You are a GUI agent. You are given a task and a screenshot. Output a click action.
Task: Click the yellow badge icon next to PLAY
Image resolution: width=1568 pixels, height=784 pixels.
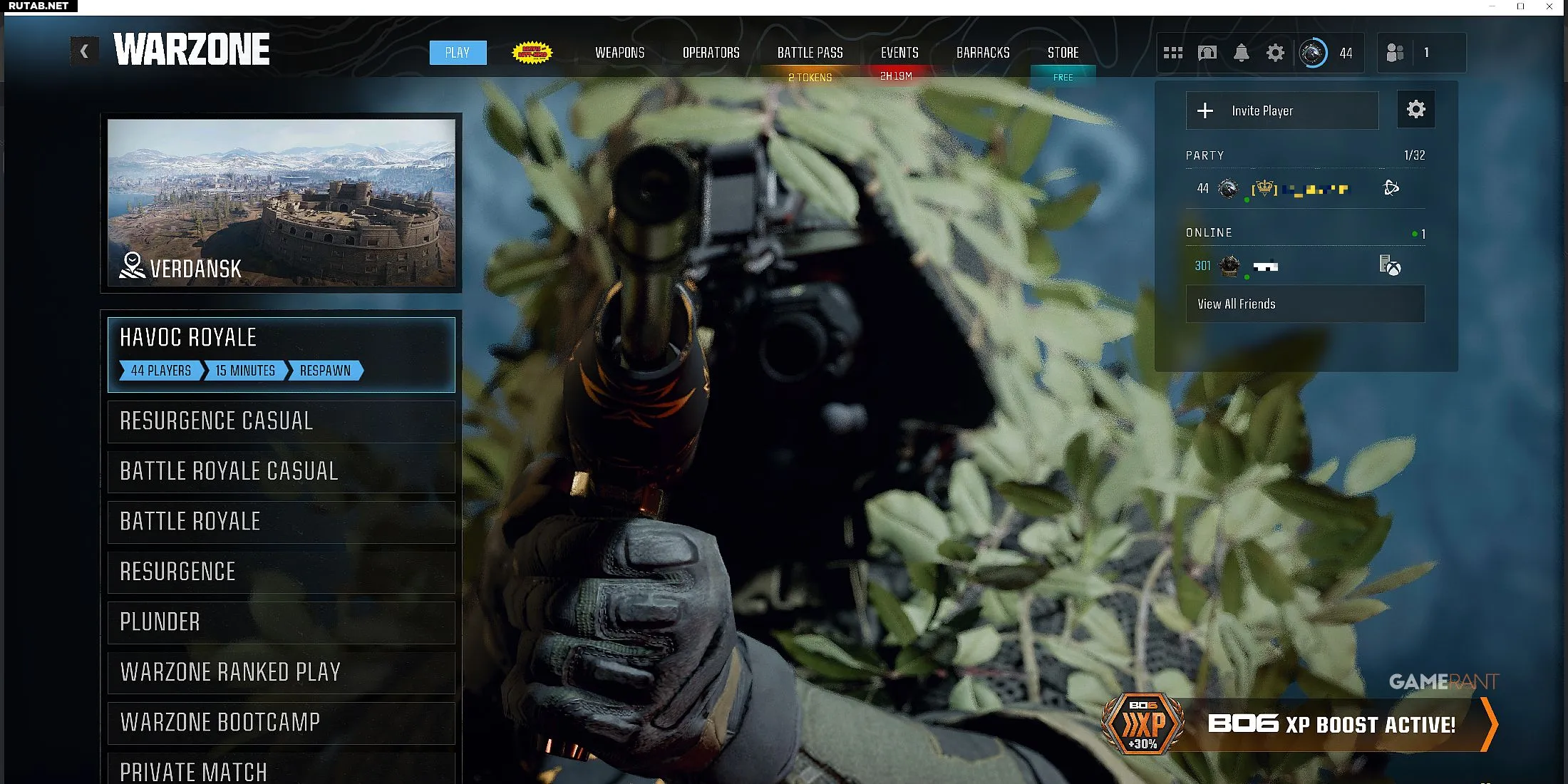click(x=532, y=53)
